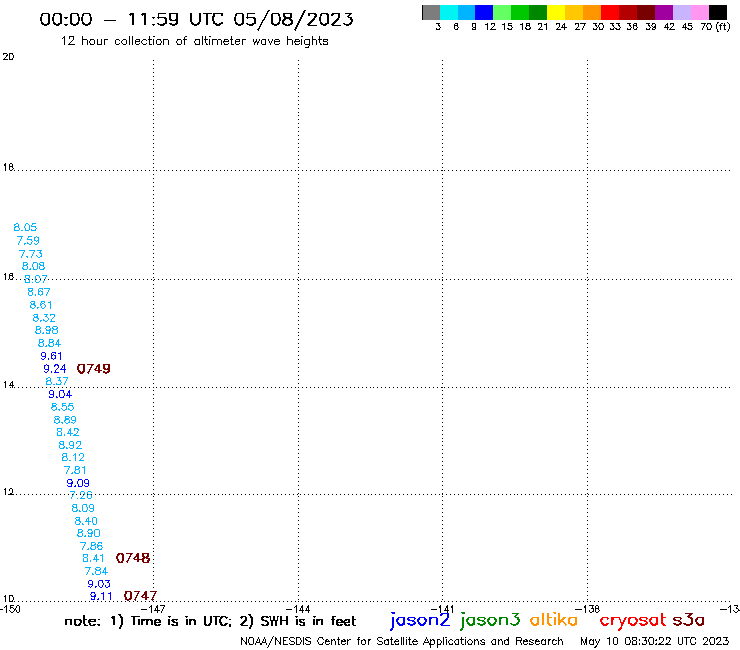The image size is (740, 650).
Task: Click the wave height value 7.73
Action: coord(31,254)
